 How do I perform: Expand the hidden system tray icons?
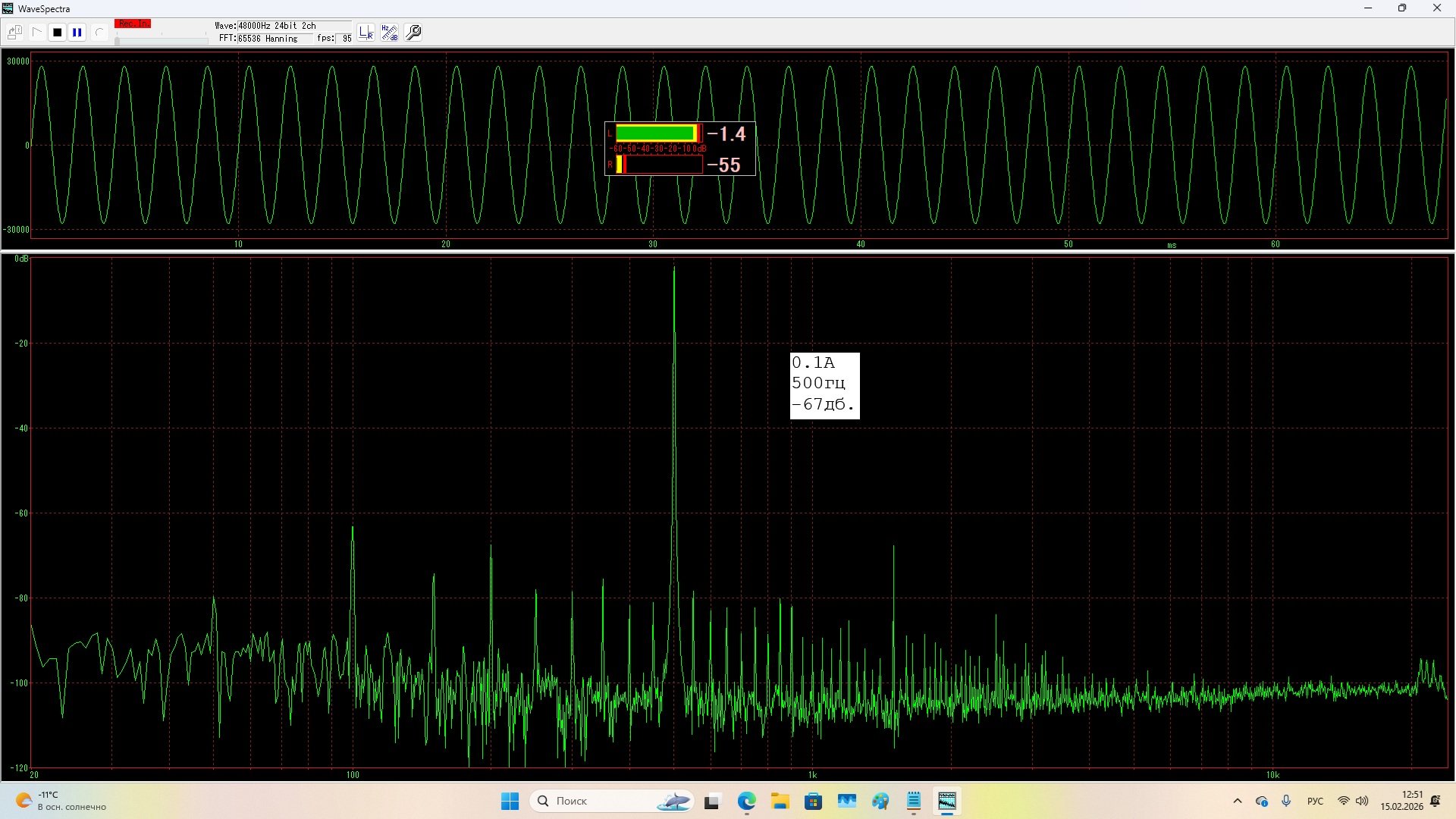point(1238,801)
